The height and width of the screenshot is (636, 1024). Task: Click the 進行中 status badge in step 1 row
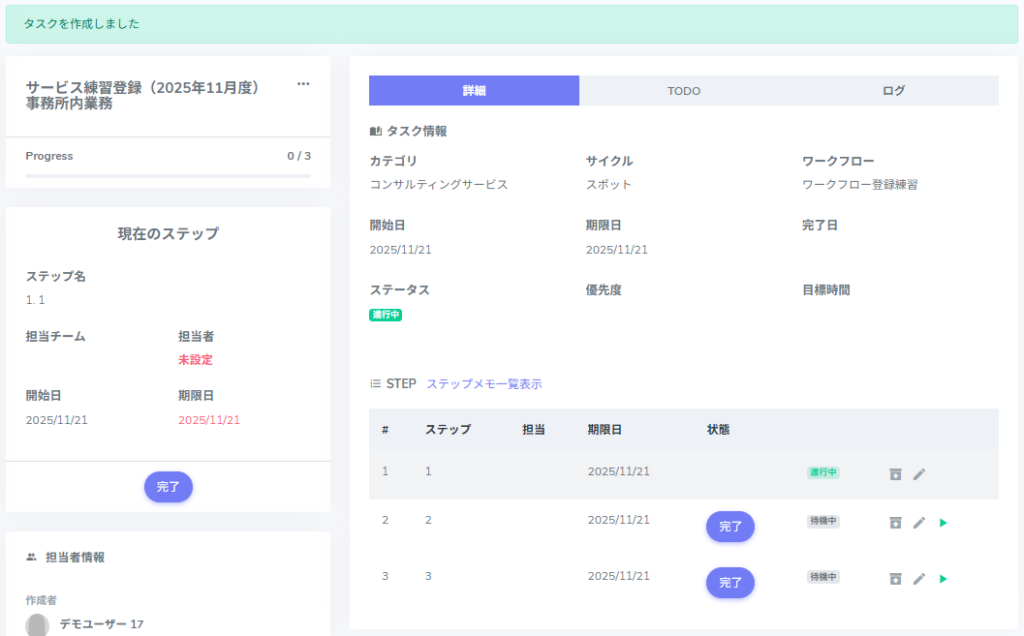click(823, 472)
